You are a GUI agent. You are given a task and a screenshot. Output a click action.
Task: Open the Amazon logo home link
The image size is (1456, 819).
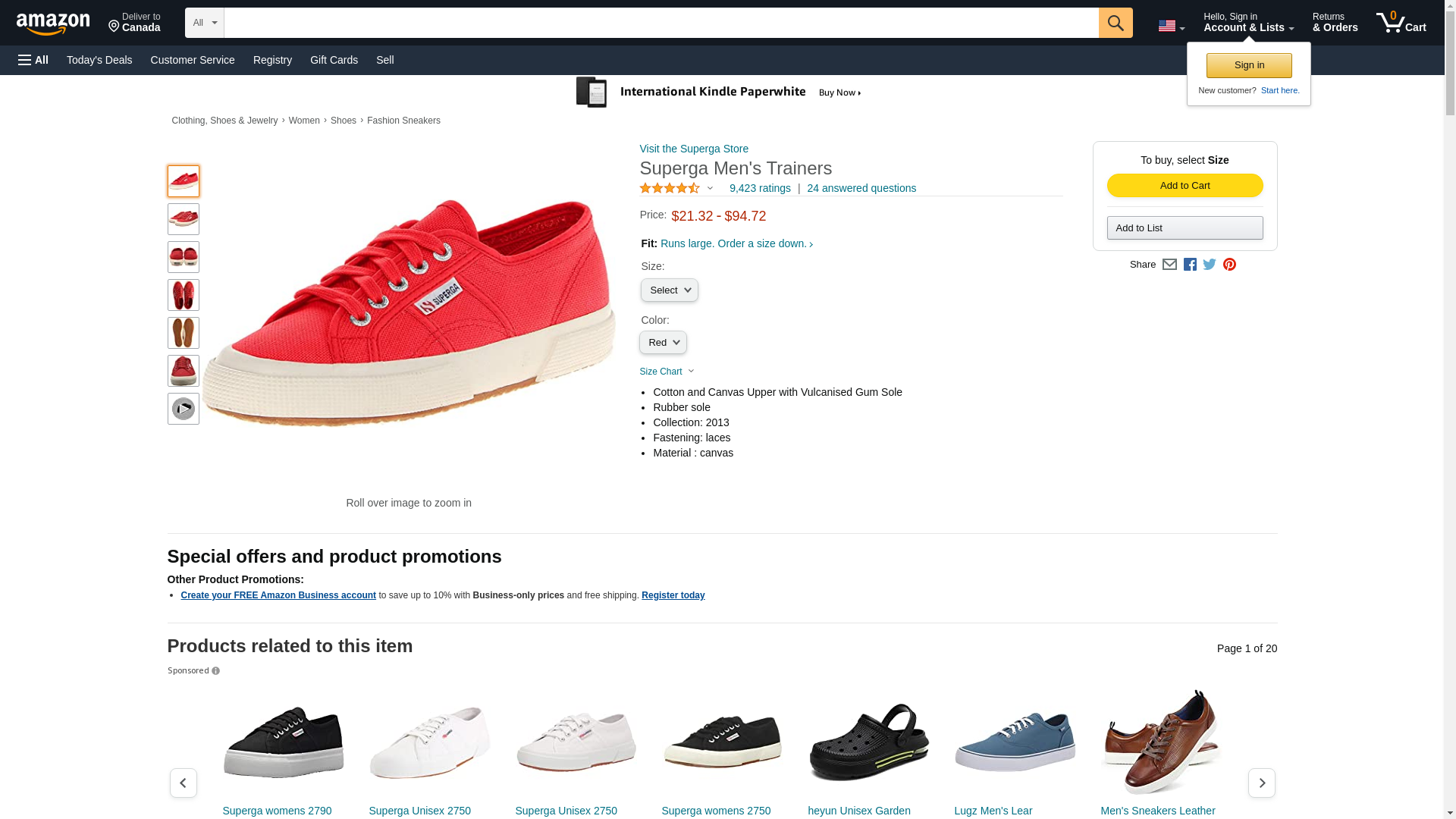tap(53, 24)
